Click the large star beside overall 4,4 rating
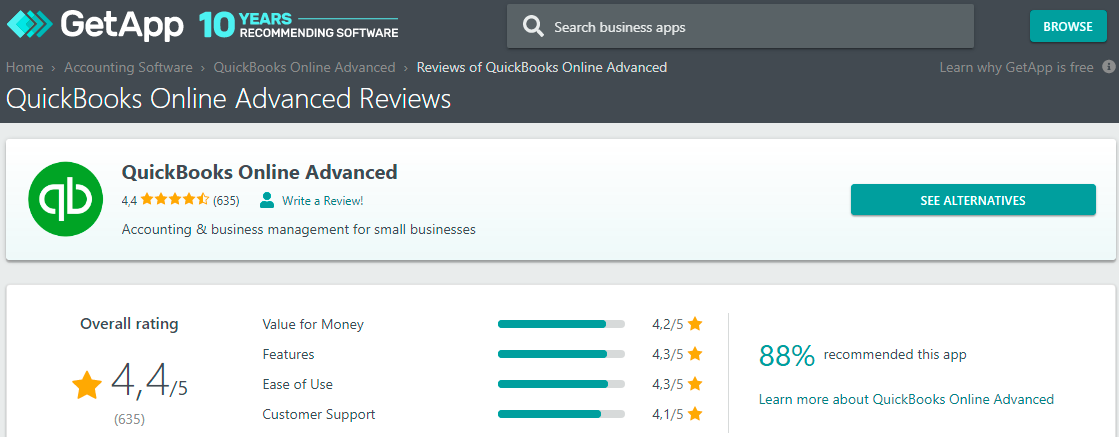The width and height of the screenshot is (1119, 437). click(x=87, y=386)
